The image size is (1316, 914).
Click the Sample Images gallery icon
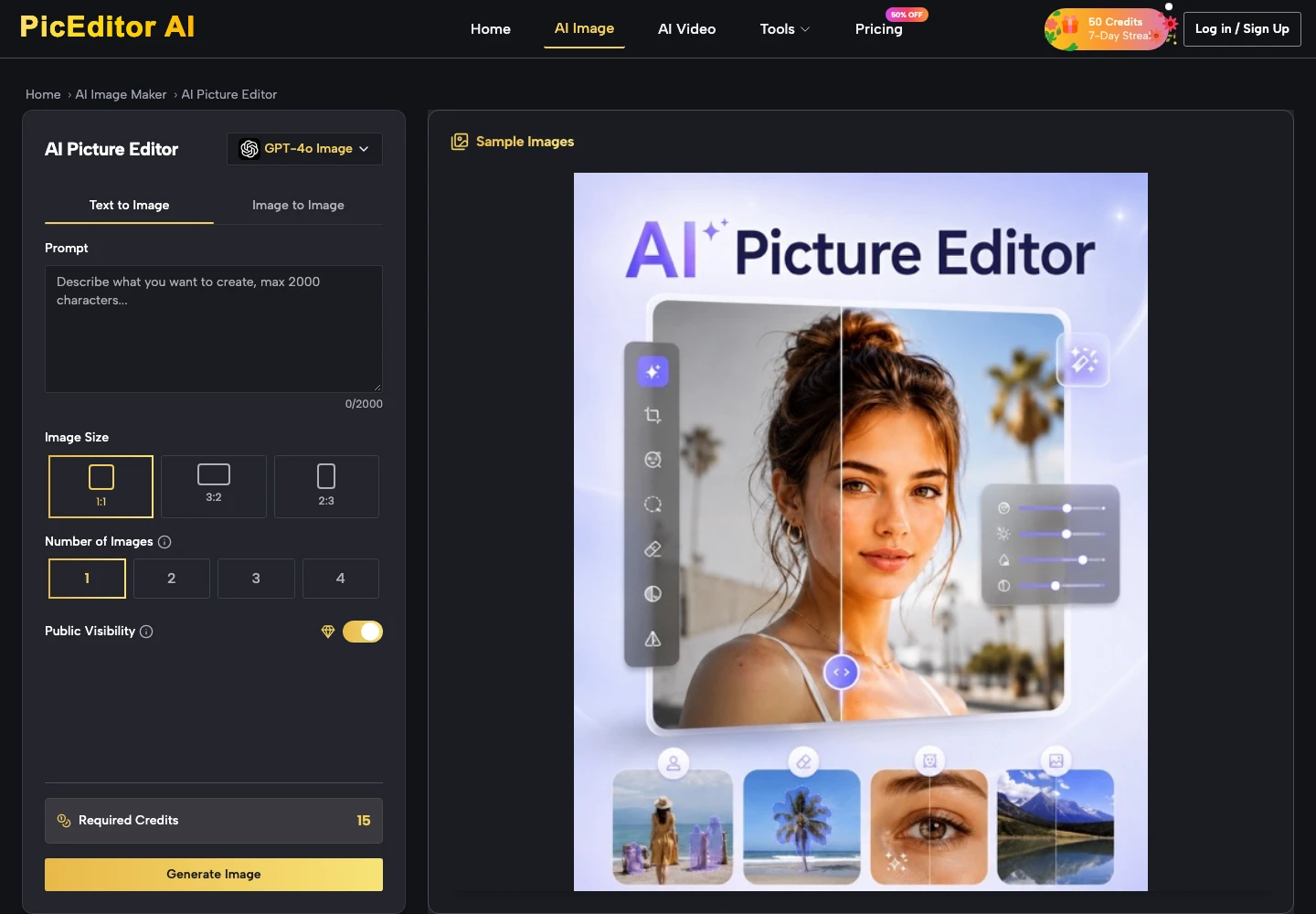[460, 142]
